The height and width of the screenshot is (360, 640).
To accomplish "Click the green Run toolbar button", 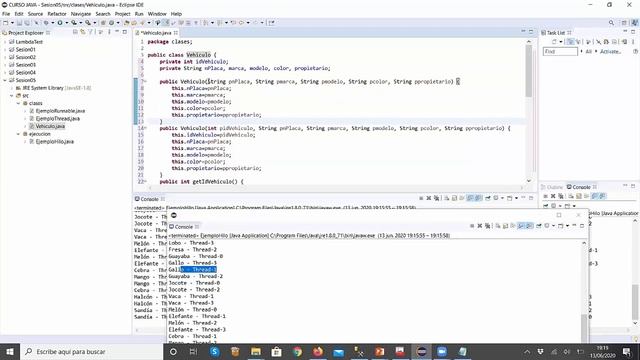I will 60,23.
